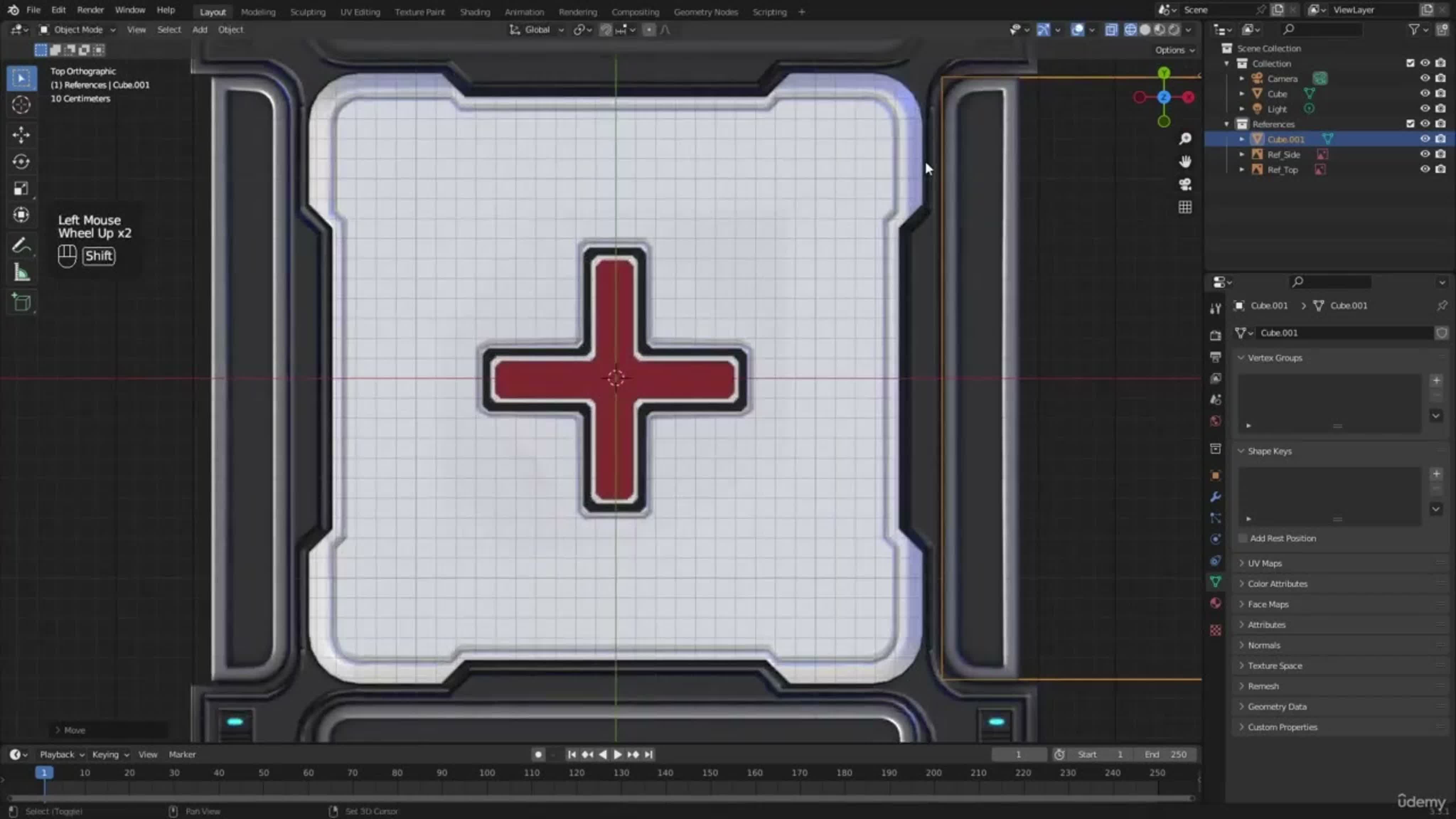Select the Move tool
The image size is (1456, 819).
point(21,134)
